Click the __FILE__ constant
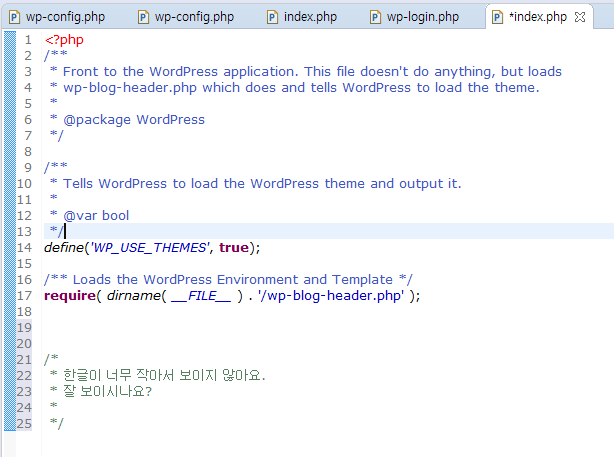 201,296
